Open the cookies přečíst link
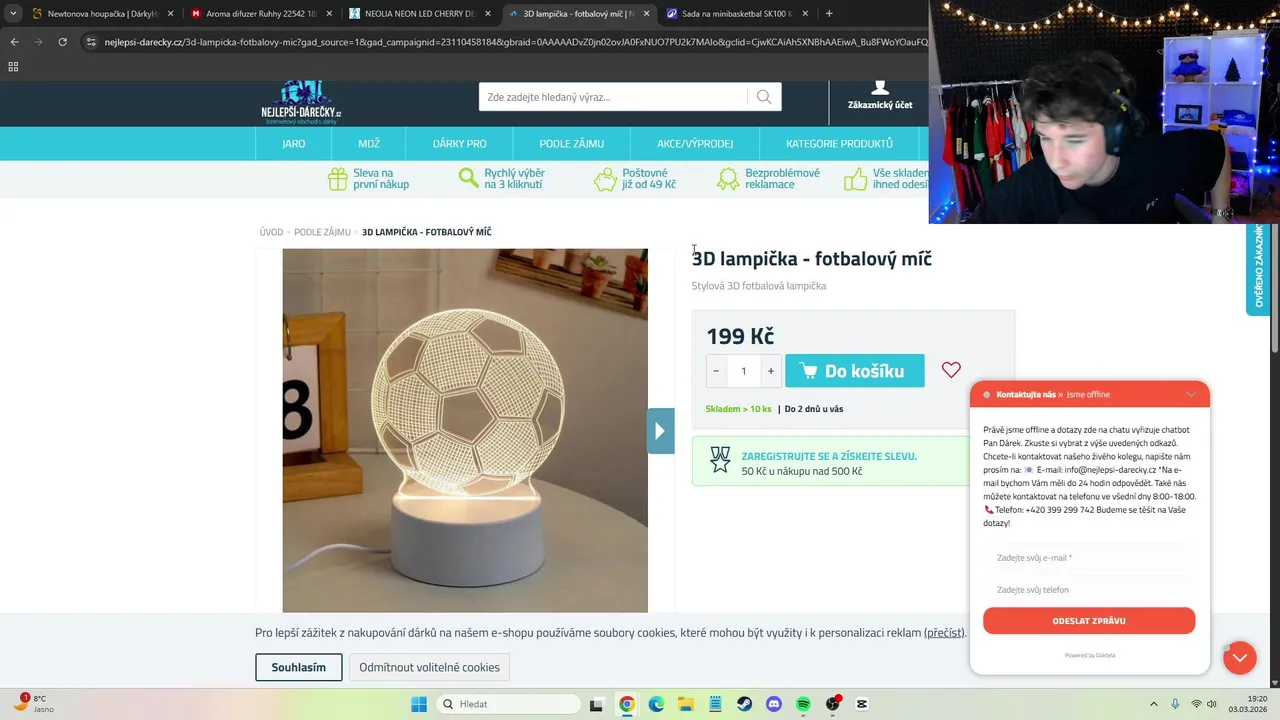Screen dimensions: 1280x720 tap(945, 633)
